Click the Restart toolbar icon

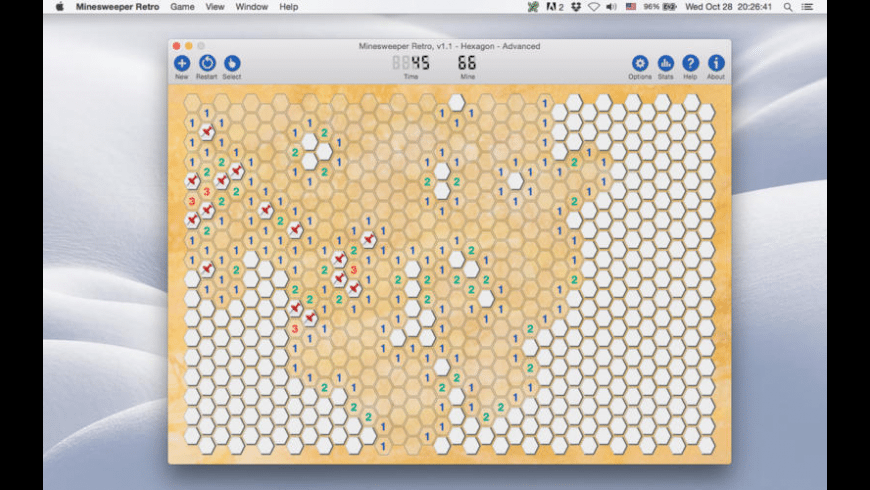pos(207,63)
